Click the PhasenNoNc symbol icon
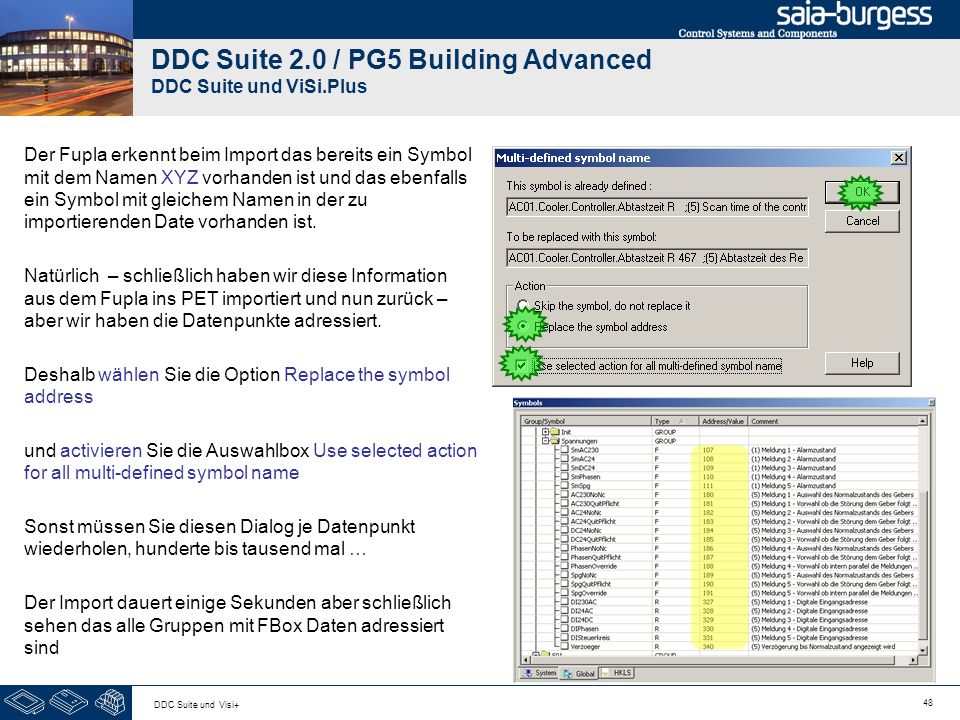The image size is (960, 720). [x=565, y=549]
